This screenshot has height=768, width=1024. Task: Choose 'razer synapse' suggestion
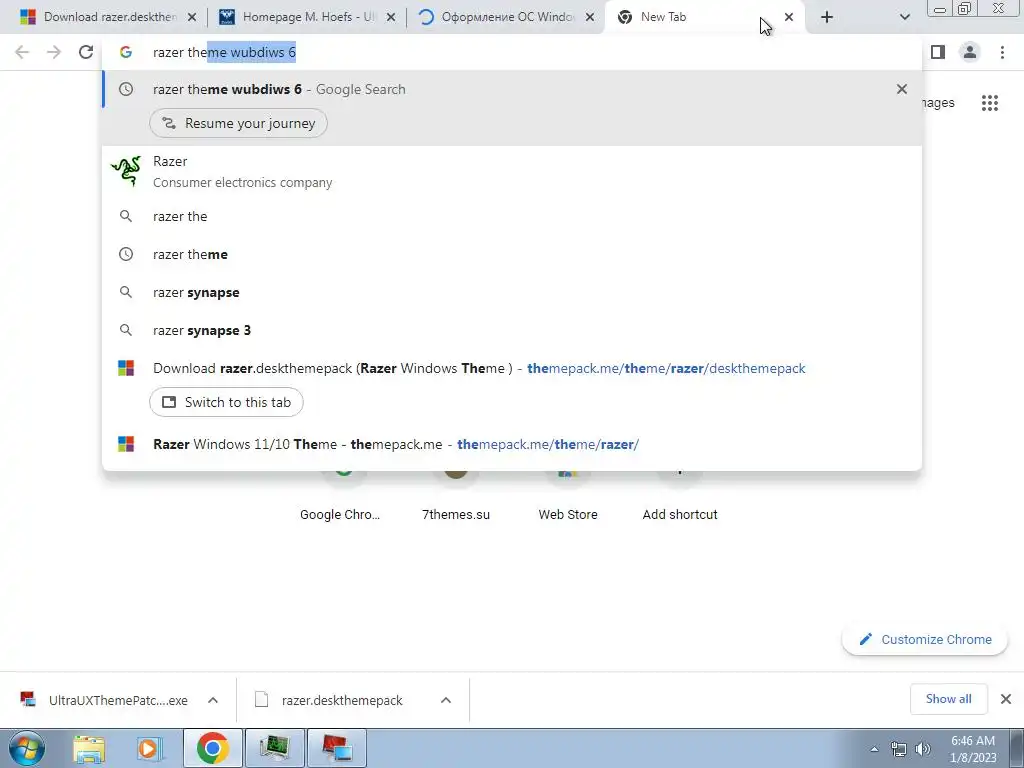[x=512, y=292]
